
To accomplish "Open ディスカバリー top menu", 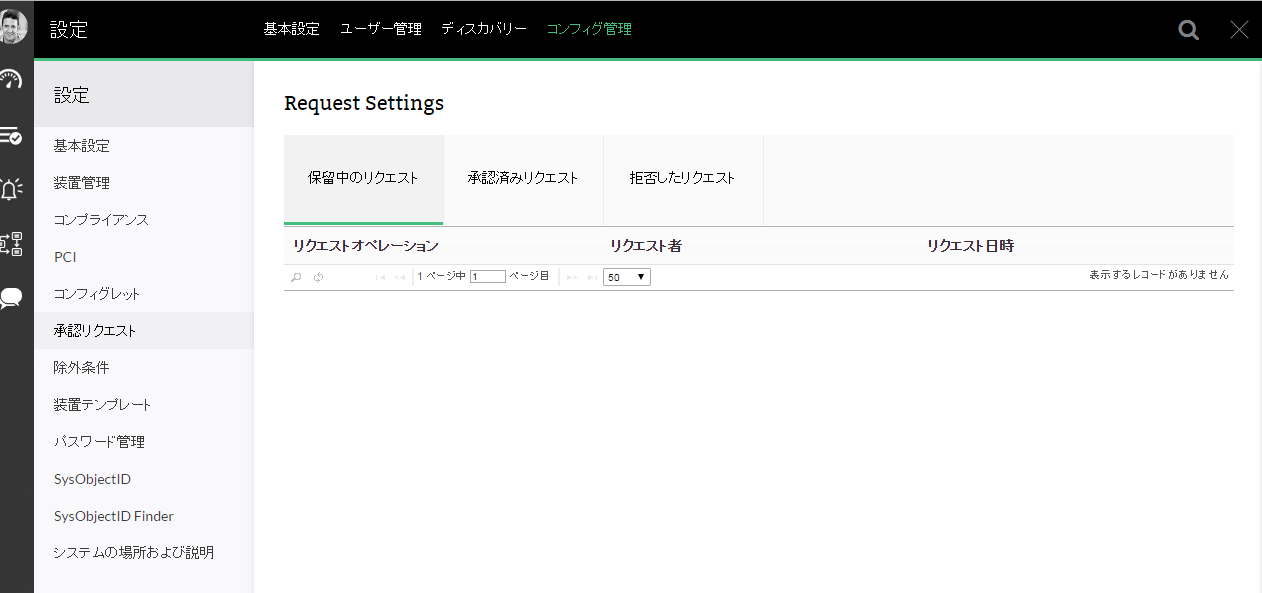I will point(484,29).
